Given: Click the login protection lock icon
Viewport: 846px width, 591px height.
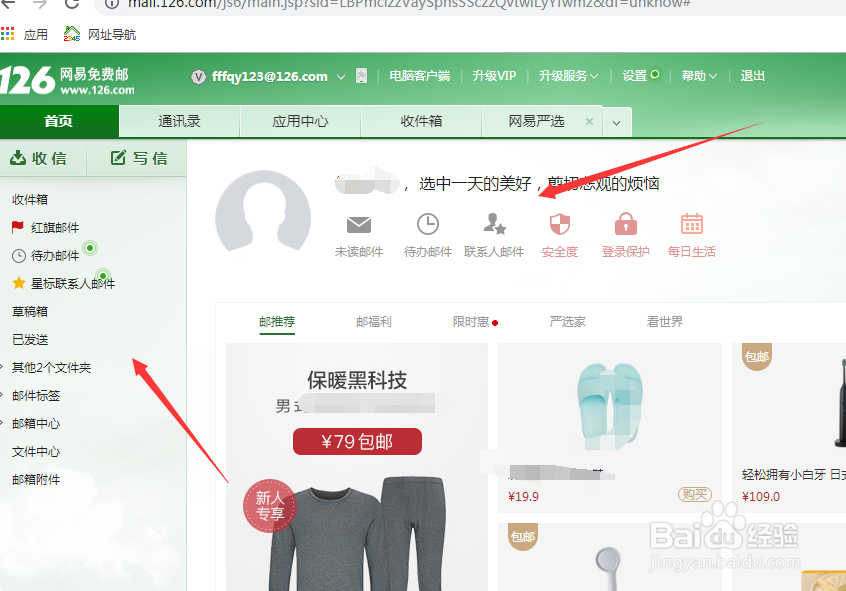Looking at the screenshot, I should point(626,223).
